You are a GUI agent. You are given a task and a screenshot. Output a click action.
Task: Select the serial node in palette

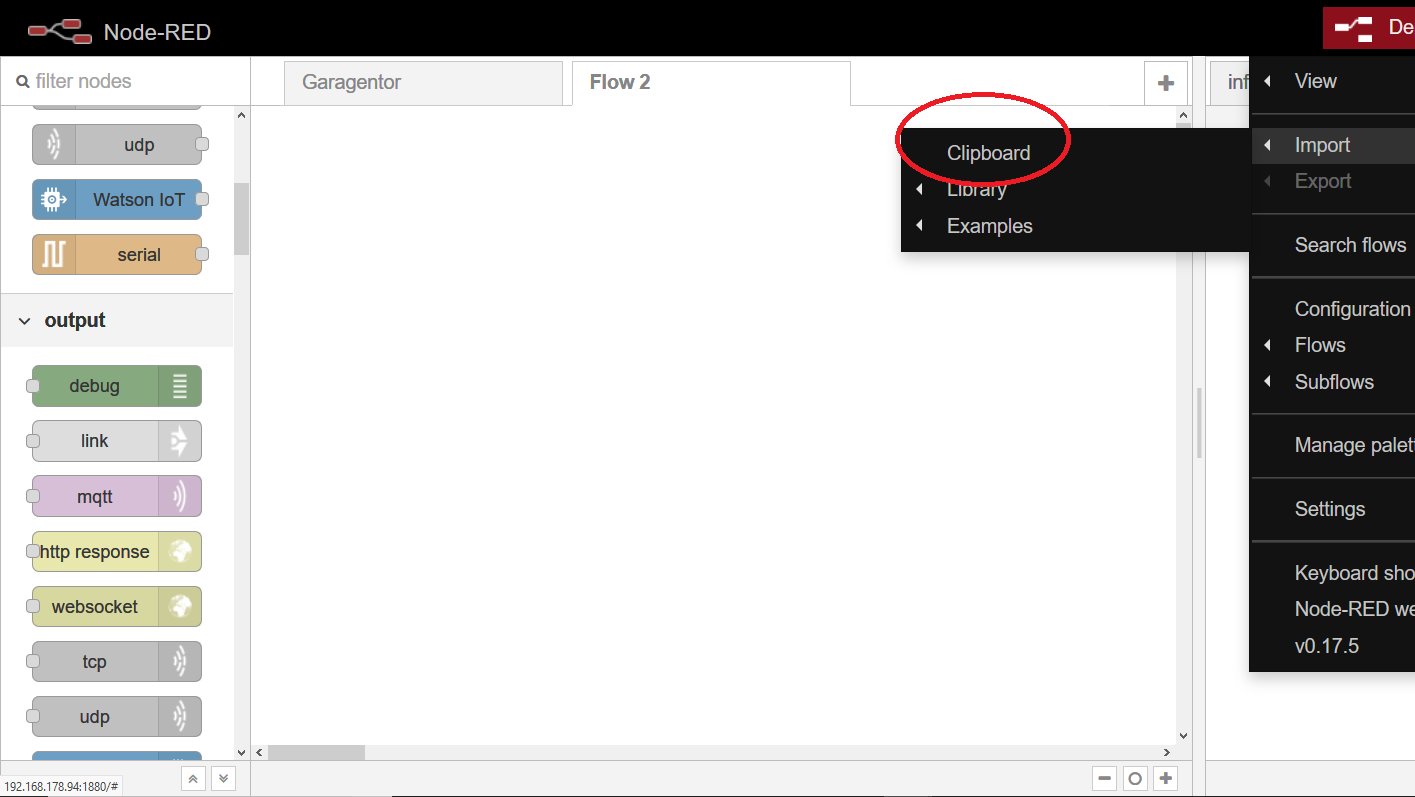coord(117,255)
